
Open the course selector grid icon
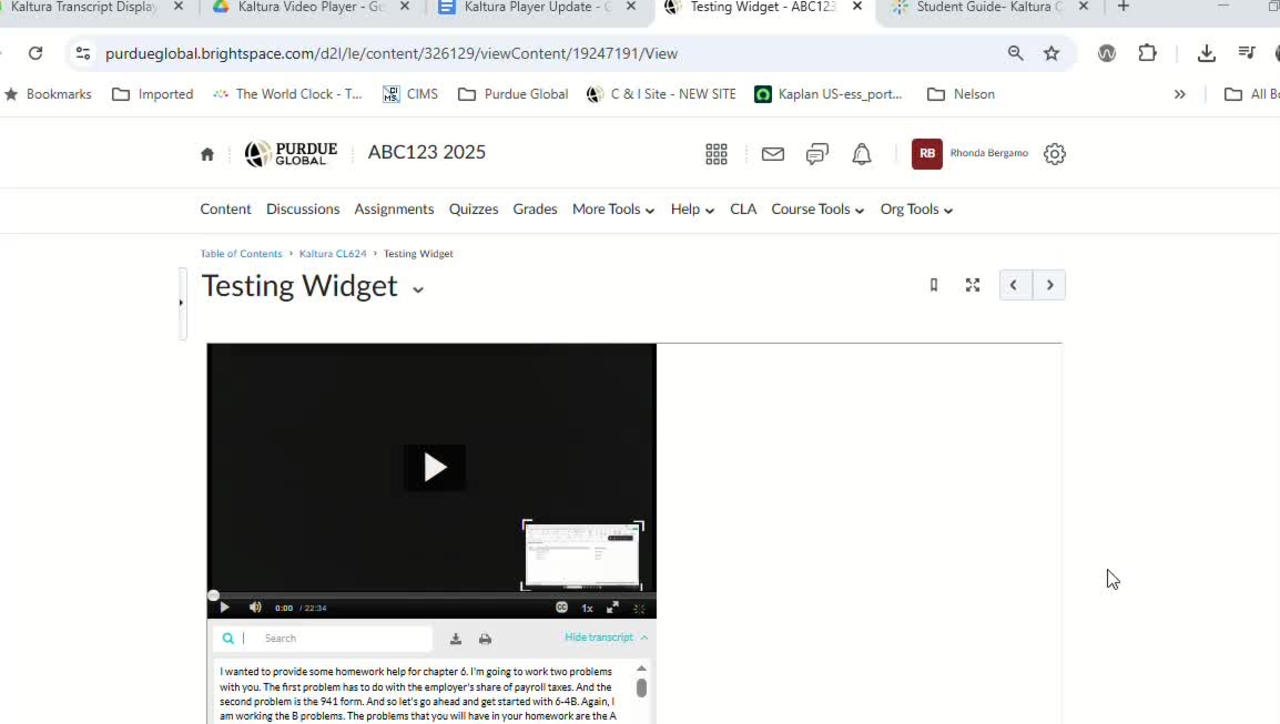tap(716, 154)
